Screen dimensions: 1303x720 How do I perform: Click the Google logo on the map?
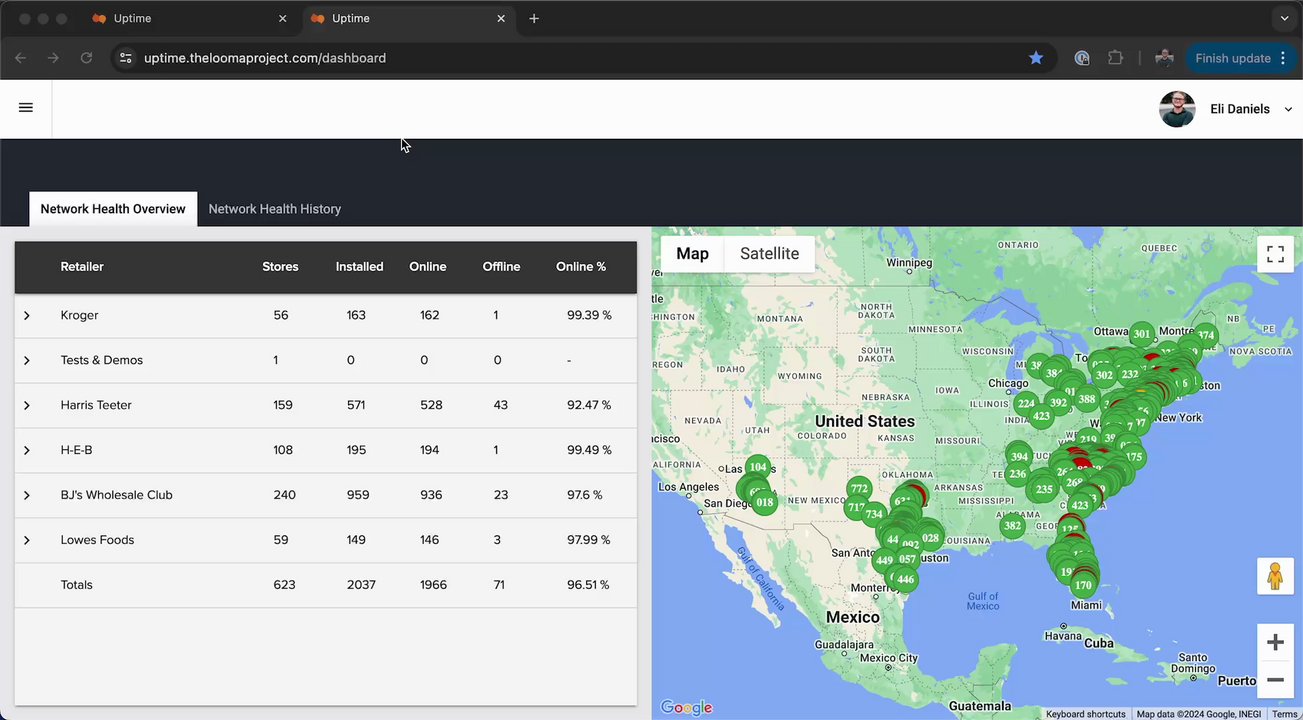pos(686,708)
